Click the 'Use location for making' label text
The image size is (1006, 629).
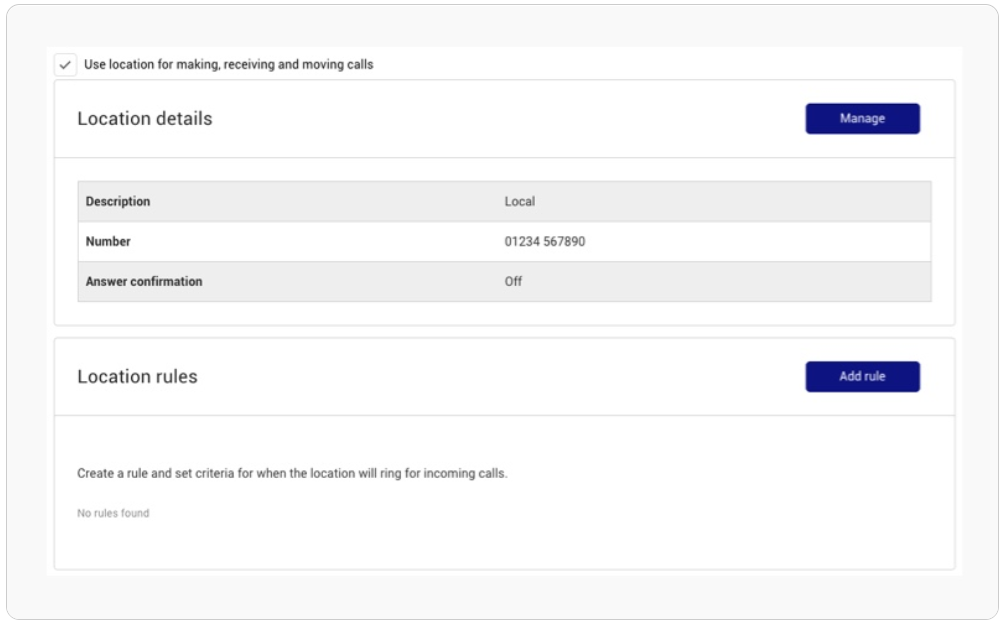[228, 65]
